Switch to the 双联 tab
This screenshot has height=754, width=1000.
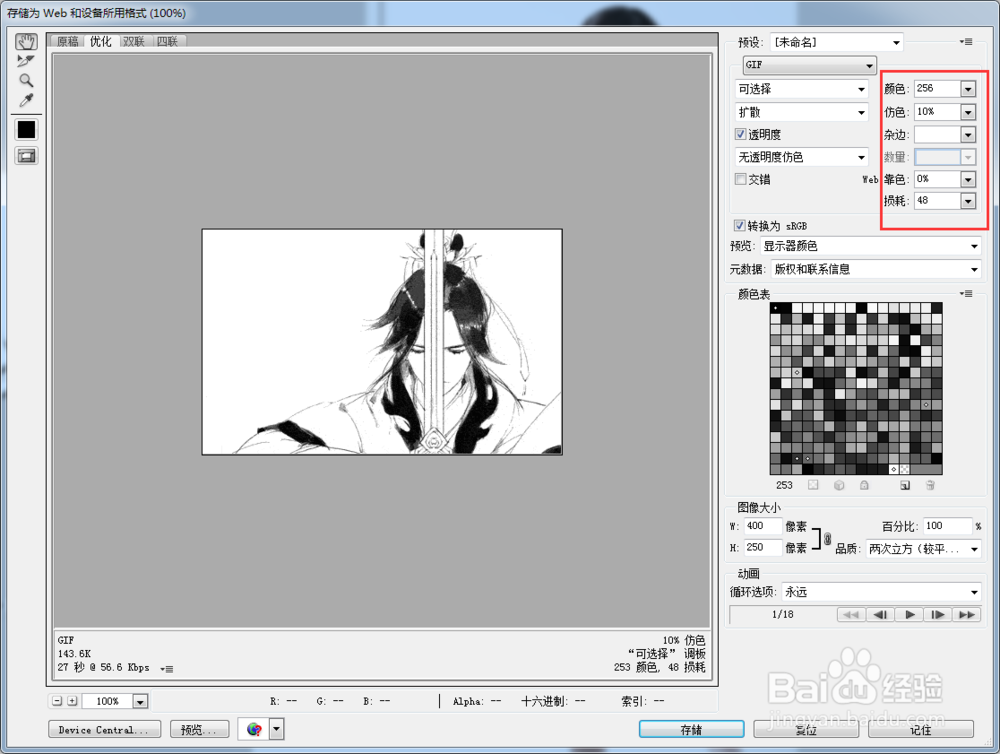(x=134, y=41)
